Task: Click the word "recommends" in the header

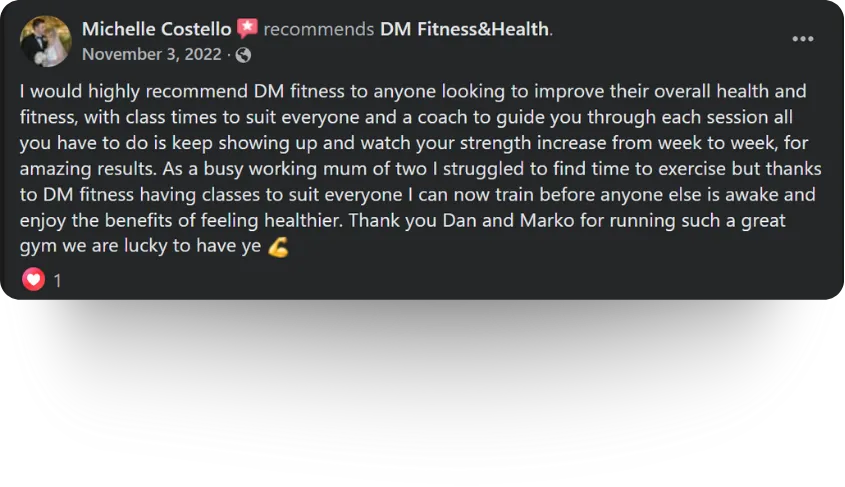Action: click(x=319, y=29)
